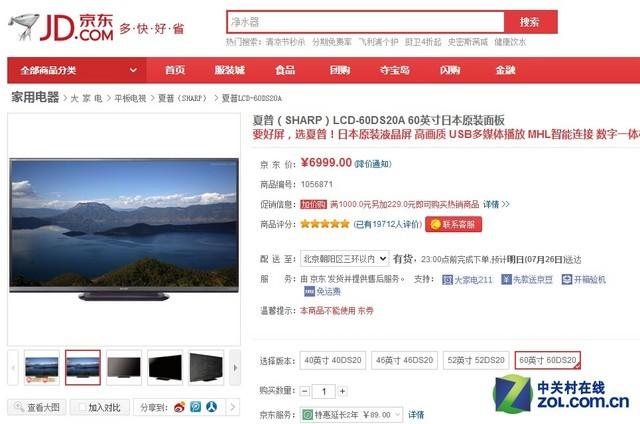Increase purchase quantity with plus button

click(342, 391)
